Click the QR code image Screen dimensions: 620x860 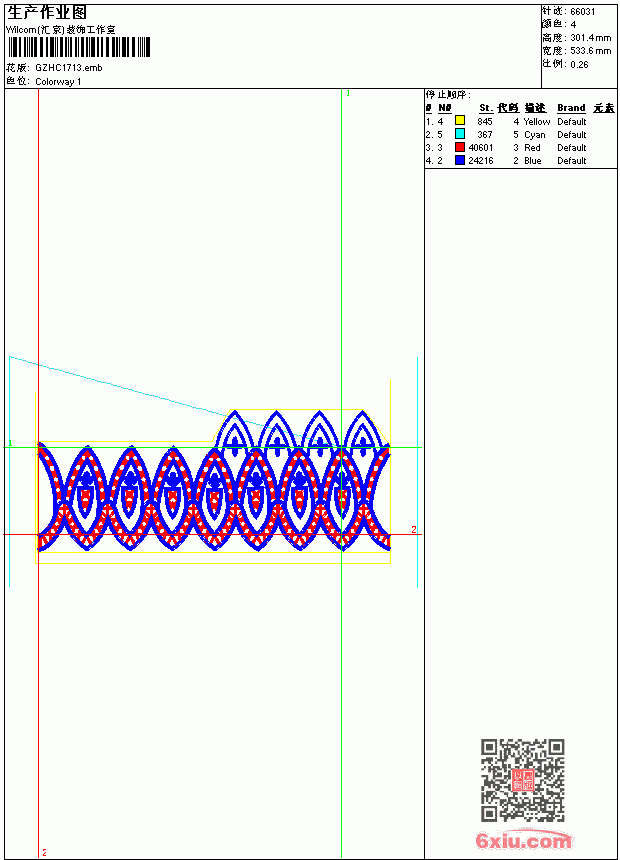522,780
